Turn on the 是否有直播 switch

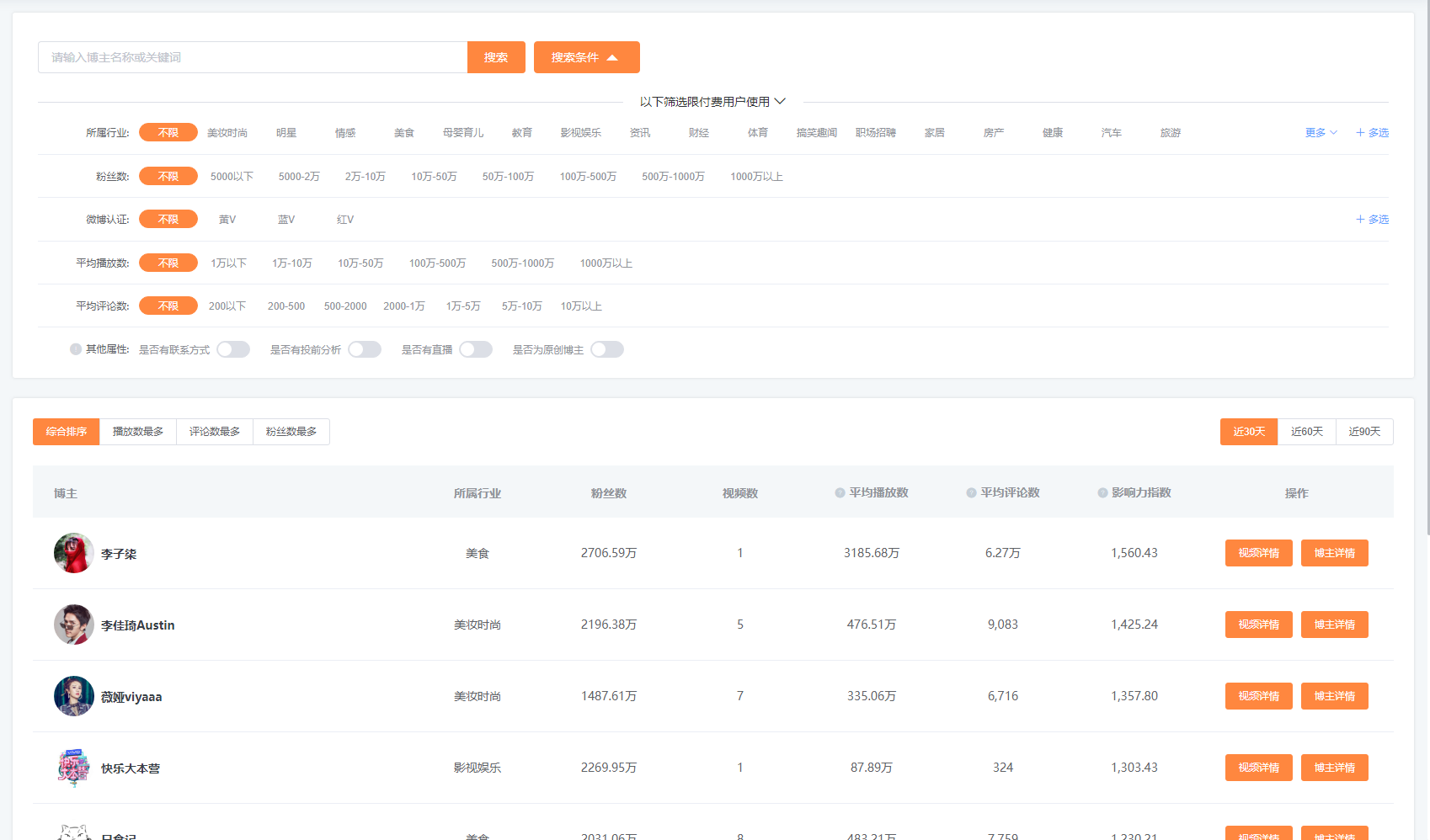coord(476,349)
